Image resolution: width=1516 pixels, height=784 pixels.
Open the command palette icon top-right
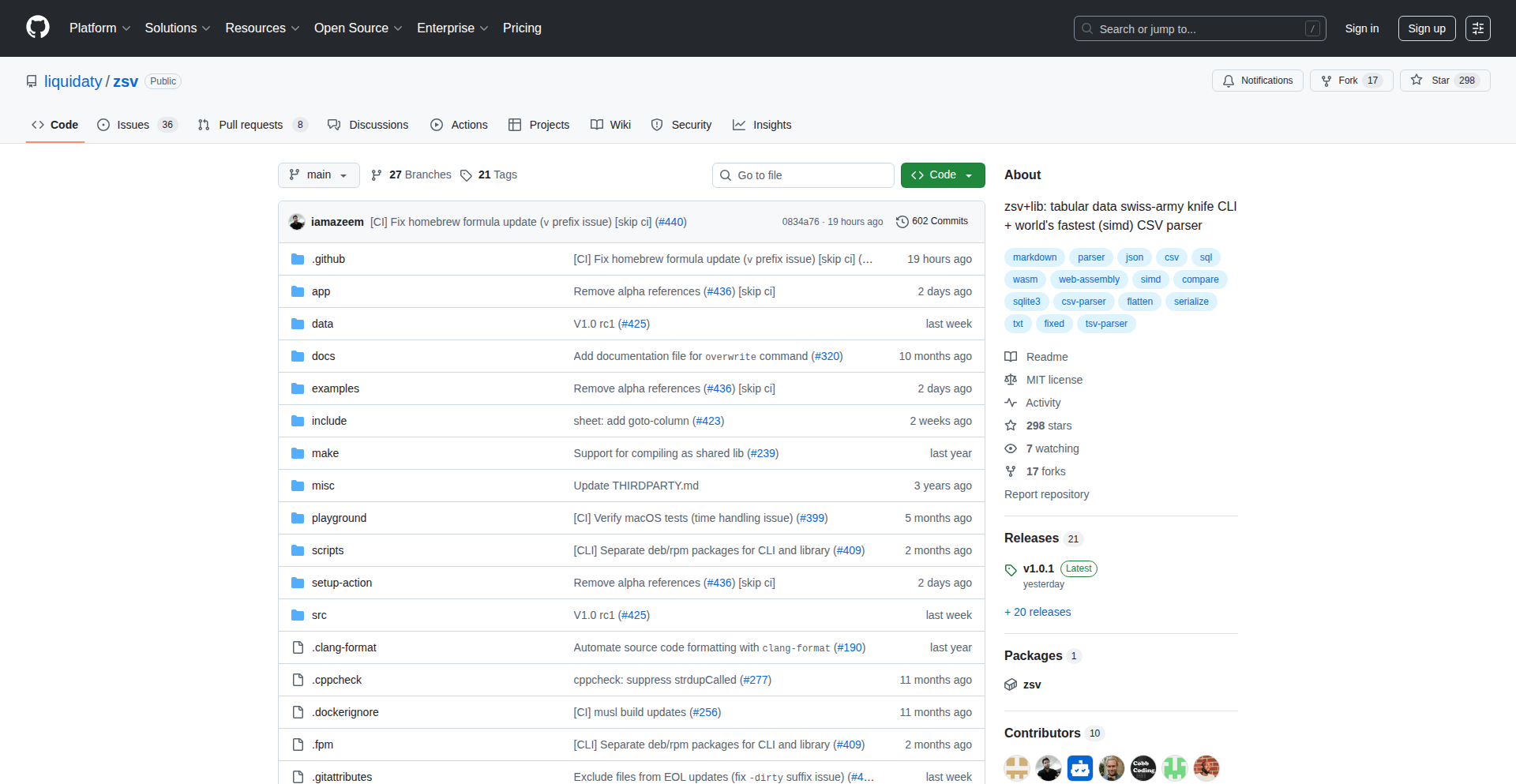pos(1478,28)
